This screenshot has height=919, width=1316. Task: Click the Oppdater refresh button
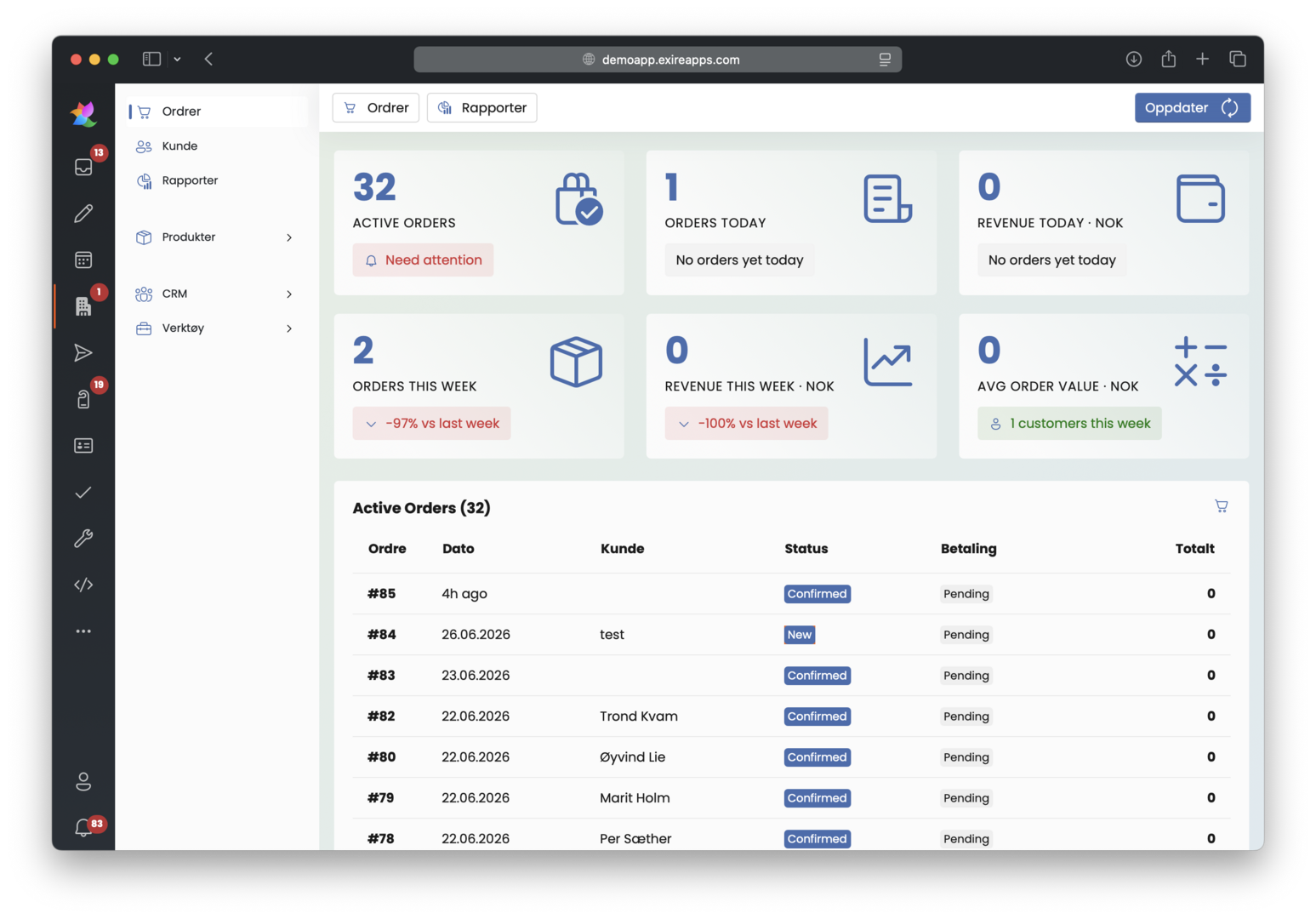(1192, 108)
